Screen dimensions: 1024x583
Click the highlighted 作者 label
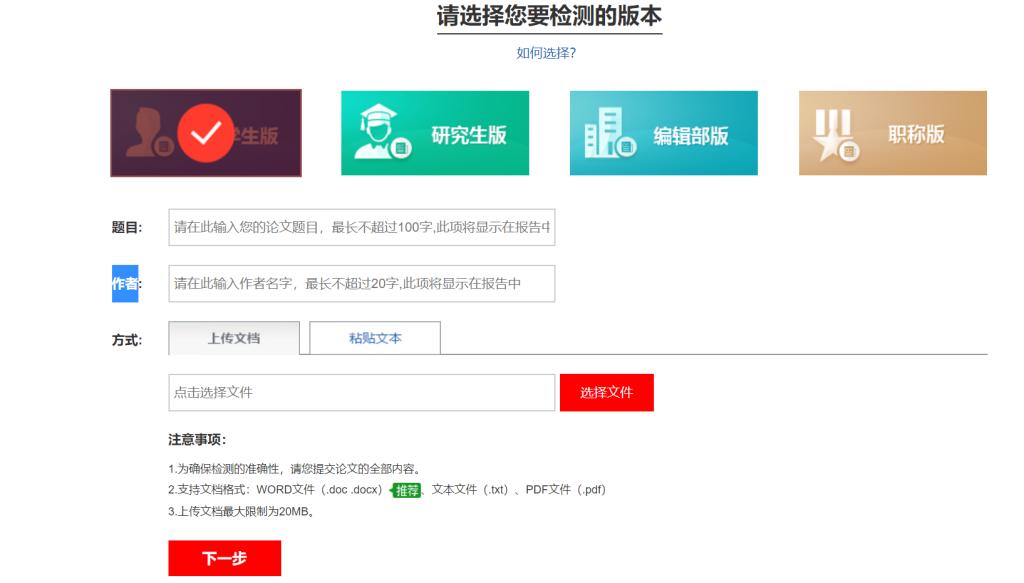pyautogui.click(x=125, y=284)
